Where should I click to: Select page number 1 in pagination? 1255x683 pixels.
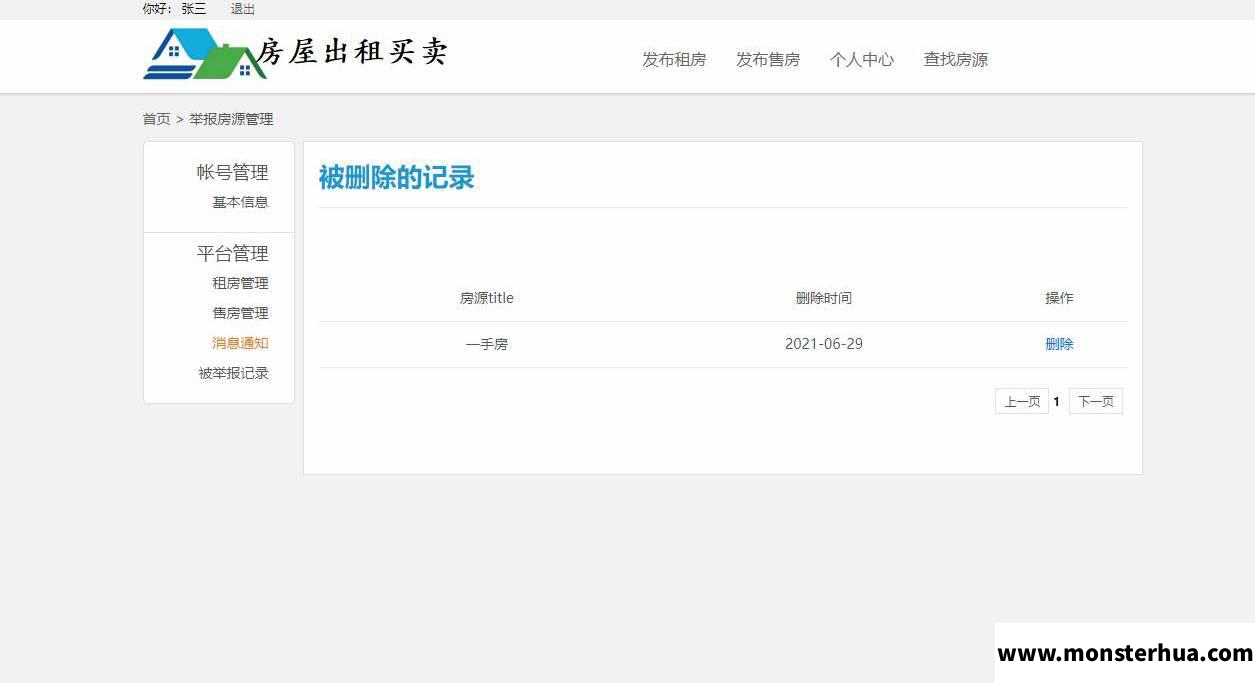pos(1057,402)
